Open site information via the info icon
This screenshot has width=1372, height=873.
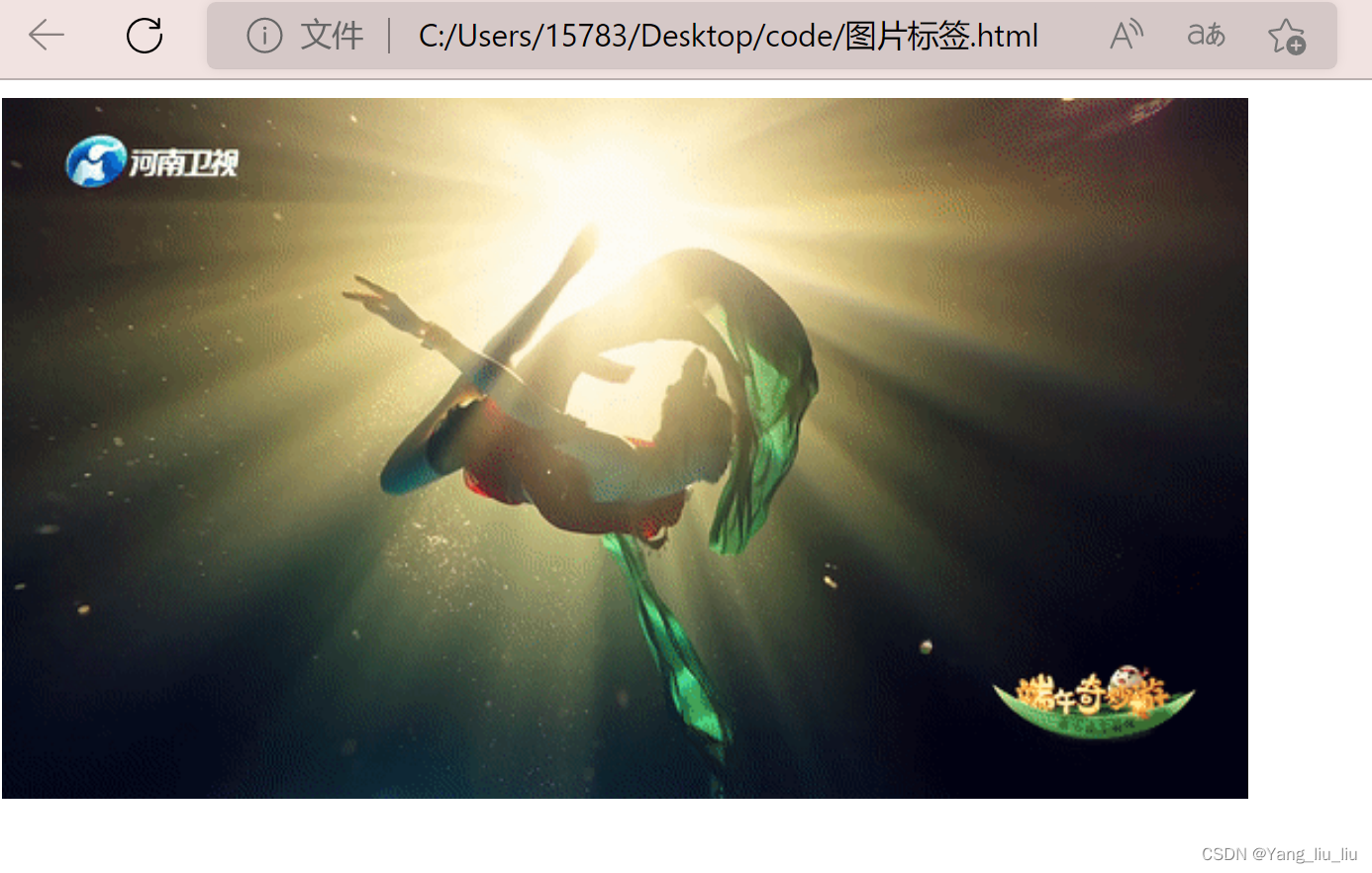click(x=264, y=36)
